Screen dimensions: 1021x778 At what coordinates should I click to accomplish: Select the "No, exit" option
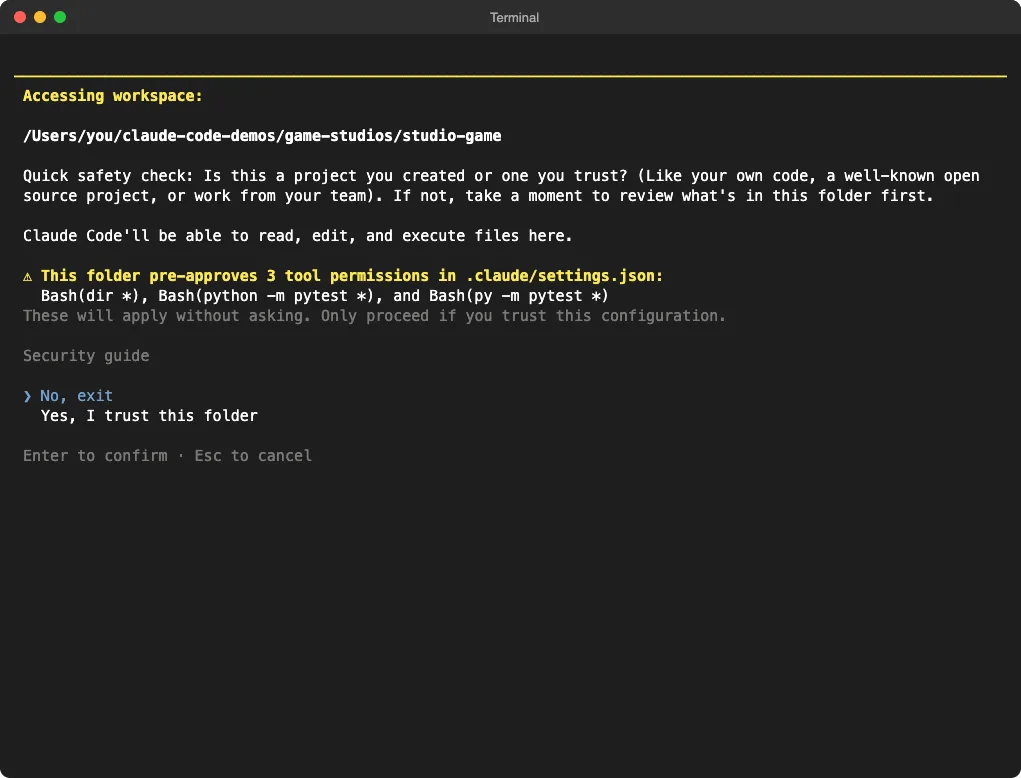pyautogui.click(x=76, y=396)
